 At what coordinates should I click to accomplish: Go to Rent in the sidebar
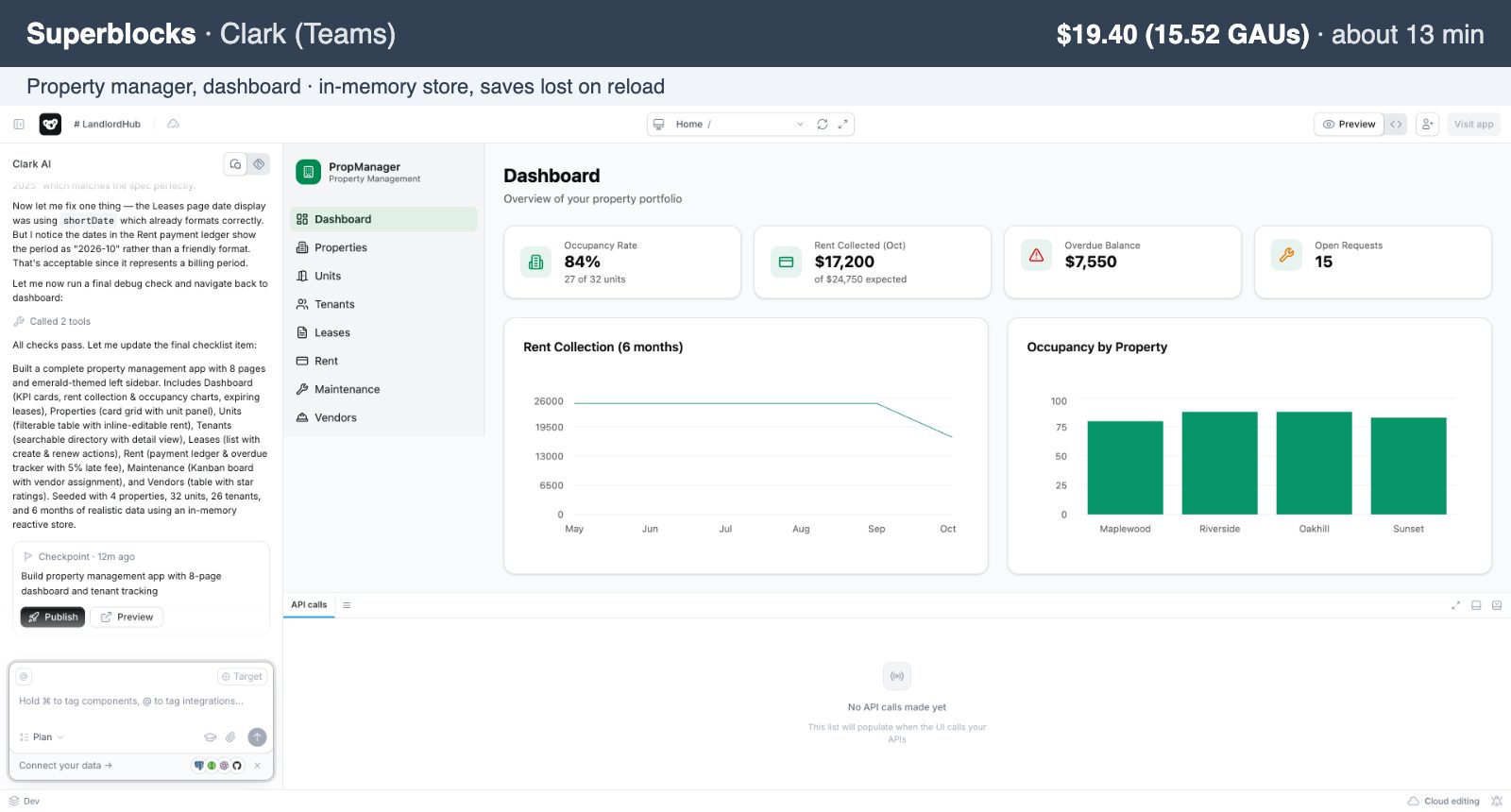point(383,361)
